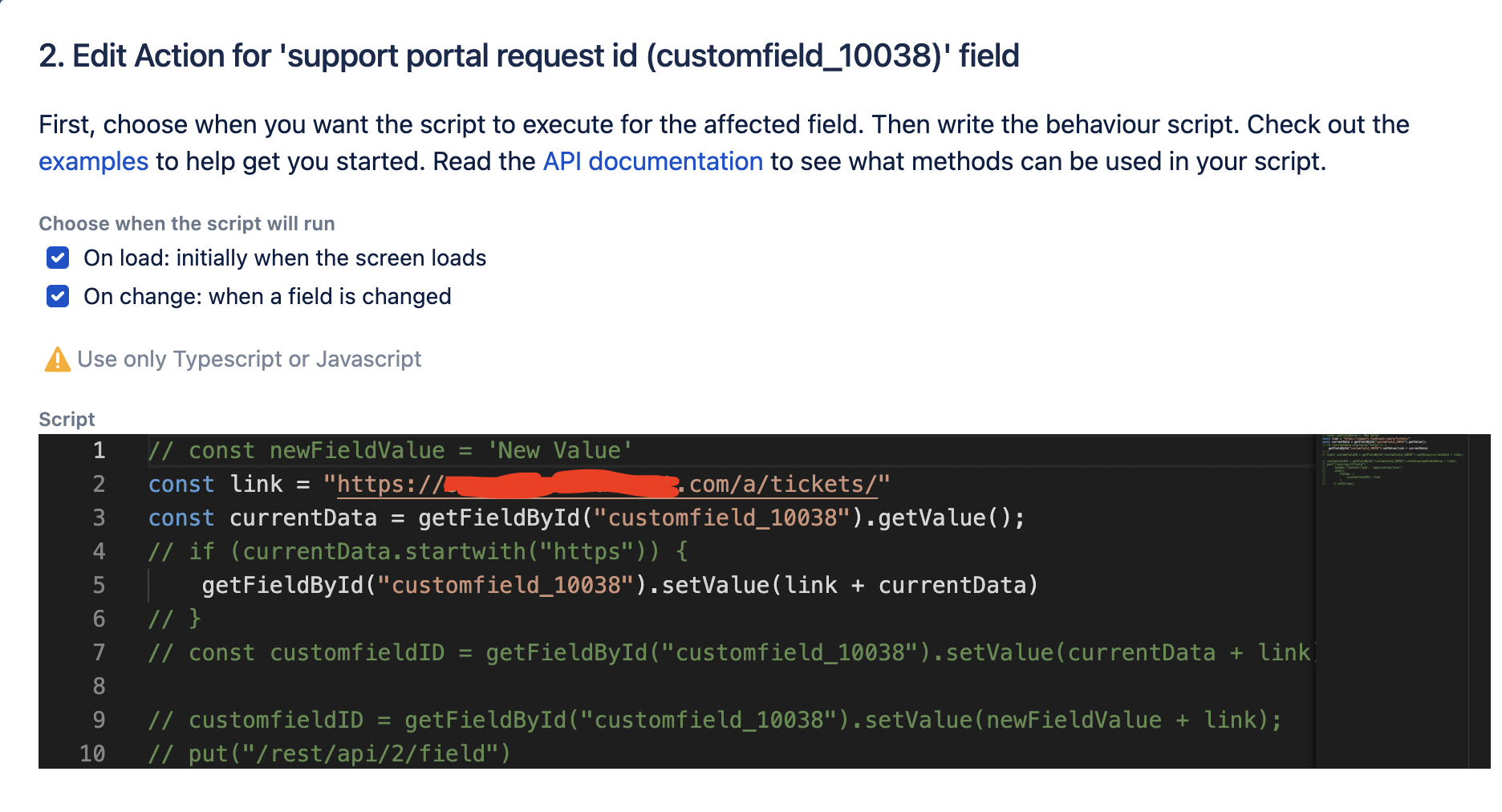Click the empty line 8 in editor
1502x812 pixels.
point(730,686)
